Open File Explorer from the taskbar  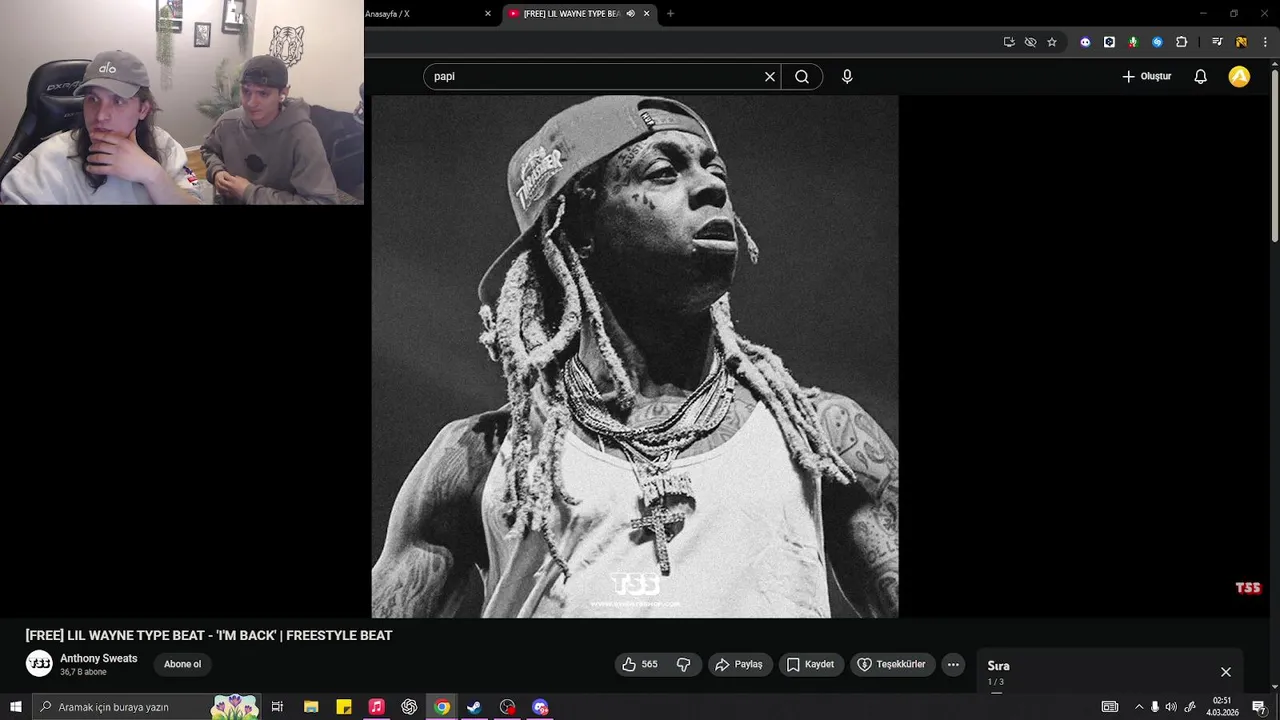tap(311, 707)
